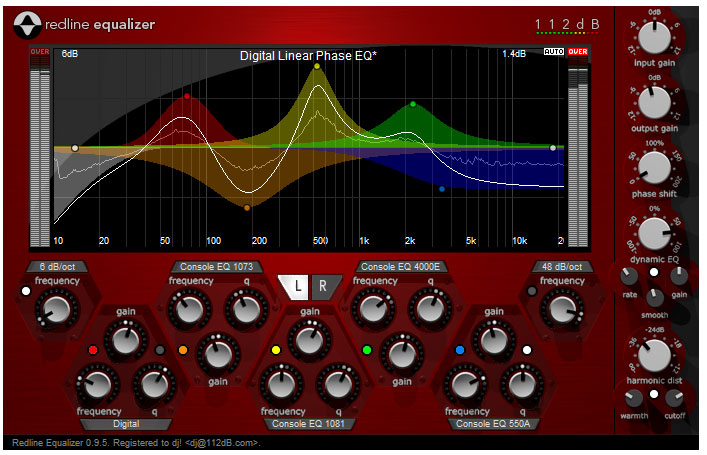Click the harmonic dist knob
The image size is (707, 455).
pyautogui.click(x=655, y=355)
